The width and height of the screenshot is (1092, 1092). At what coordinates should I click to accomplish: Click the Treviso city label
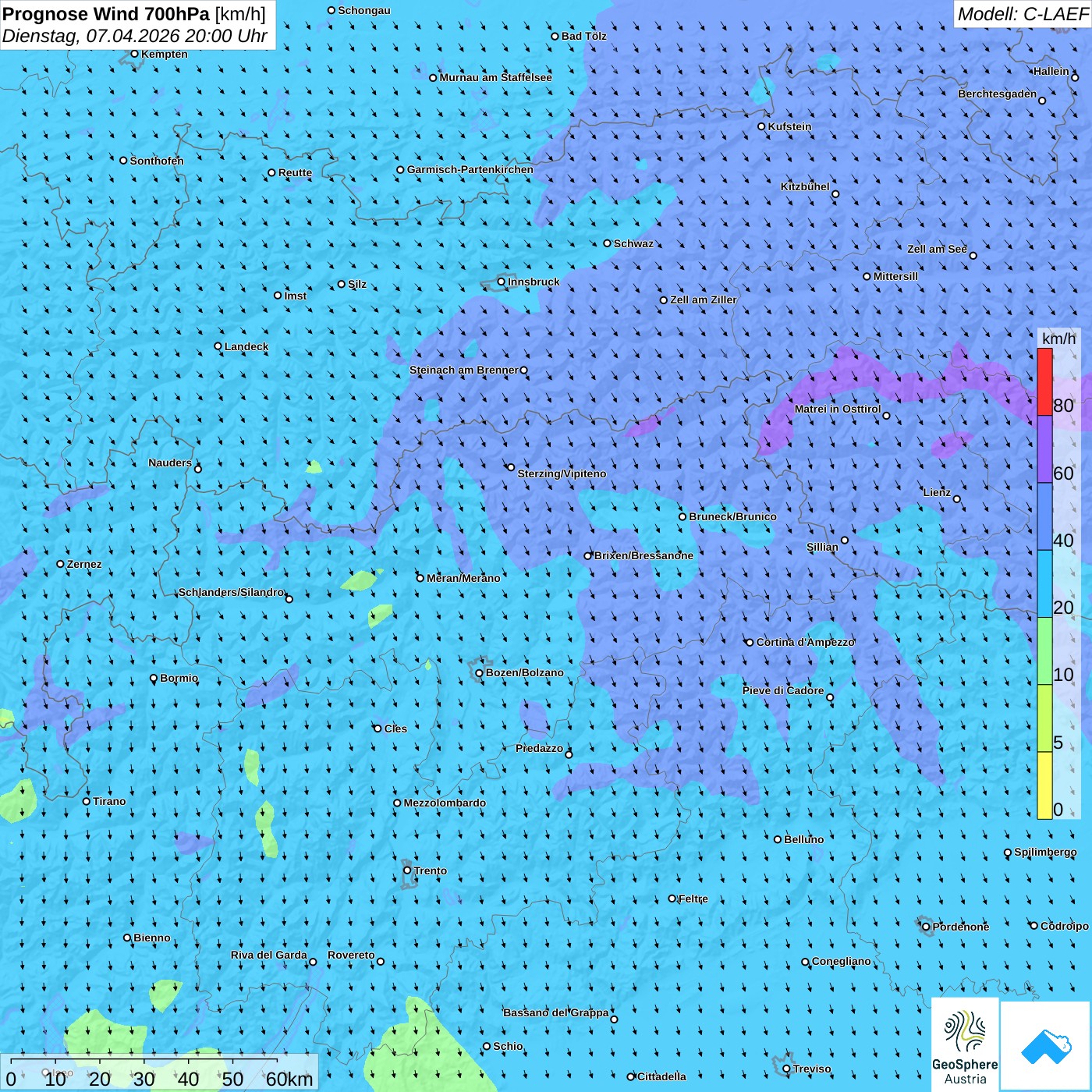[812, 1069]
